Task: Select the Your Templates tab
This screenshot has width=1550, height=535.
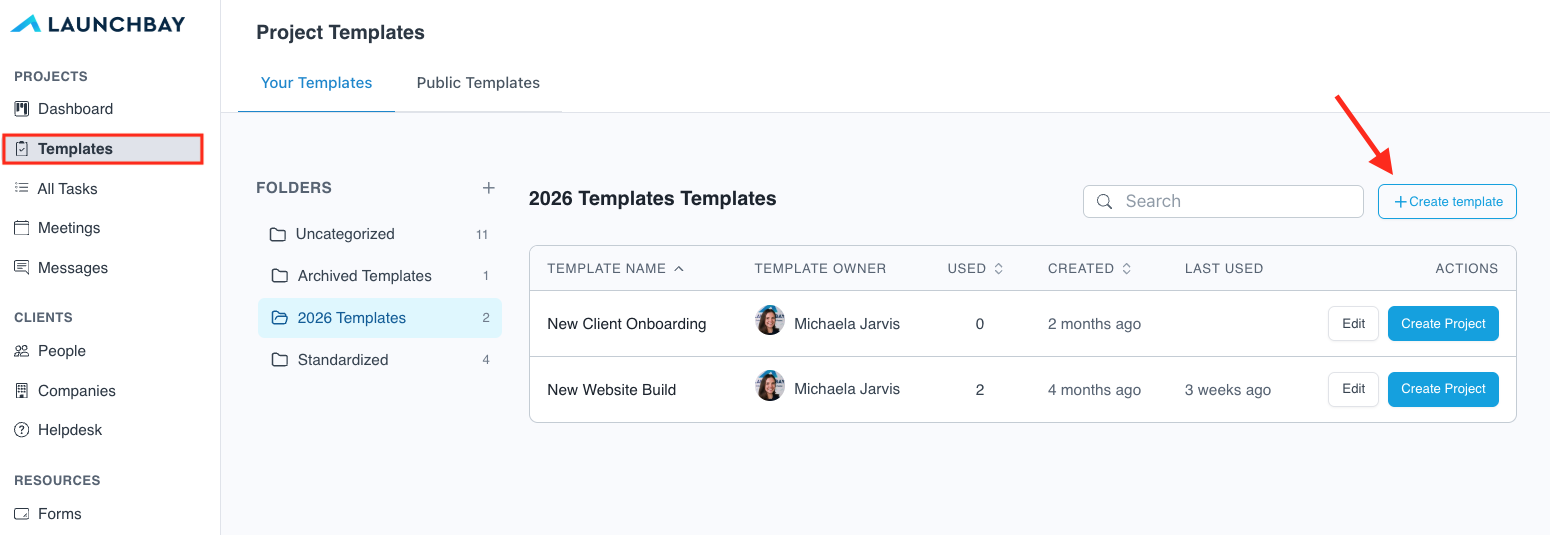Action: pos(316,83)
